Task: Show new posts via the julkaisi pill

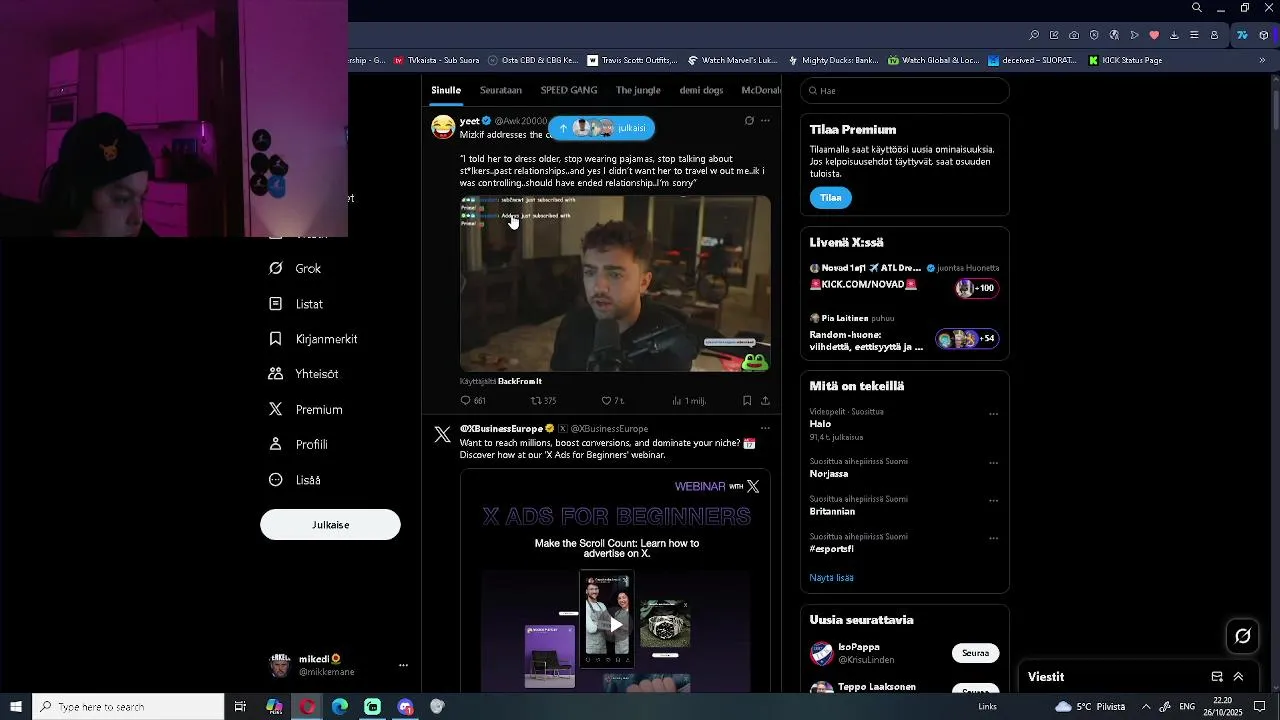Action: [x=601, y=128]
